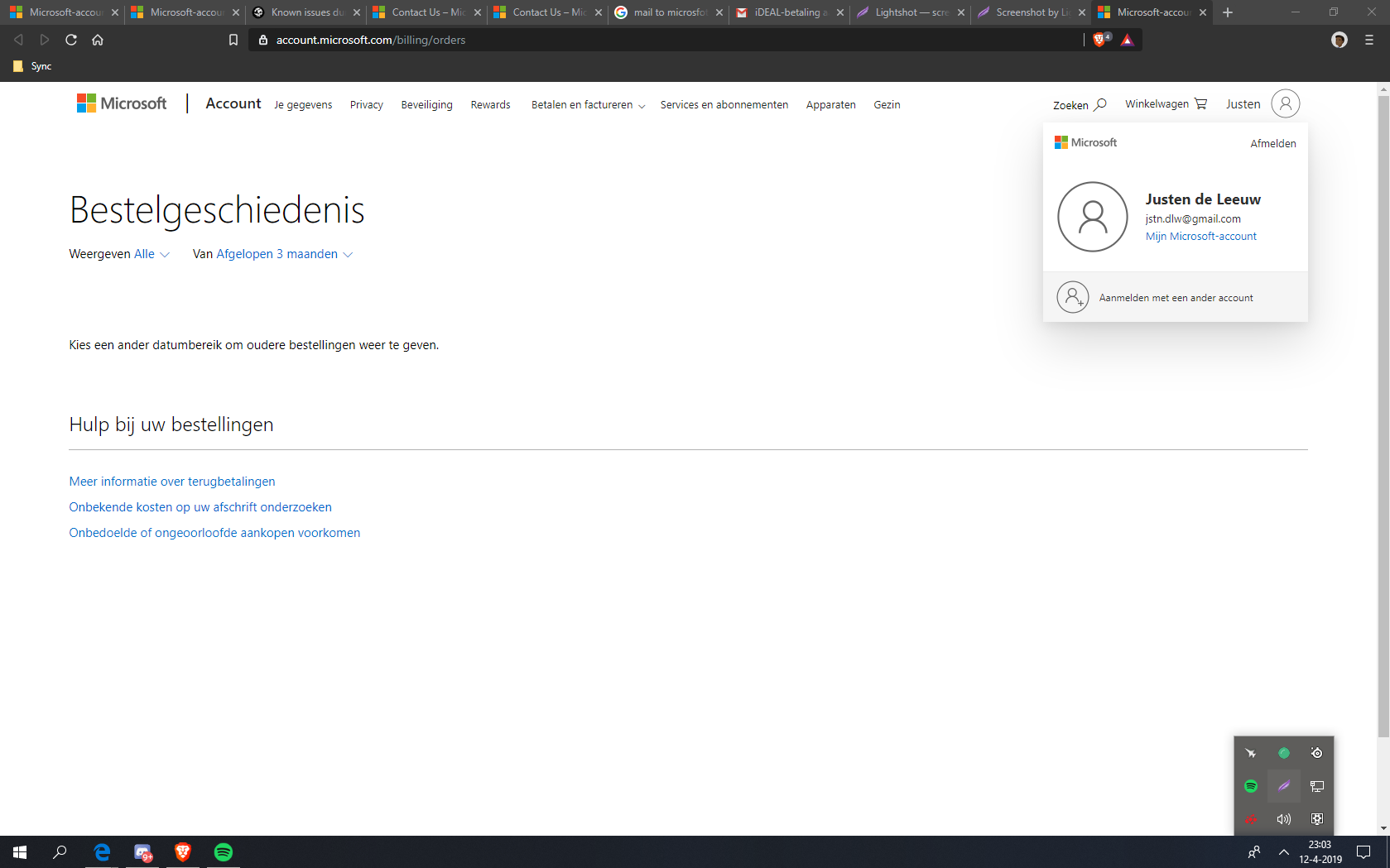Click the browser back arrow
The image size is (1390, 868).
(x=18, y=40)
